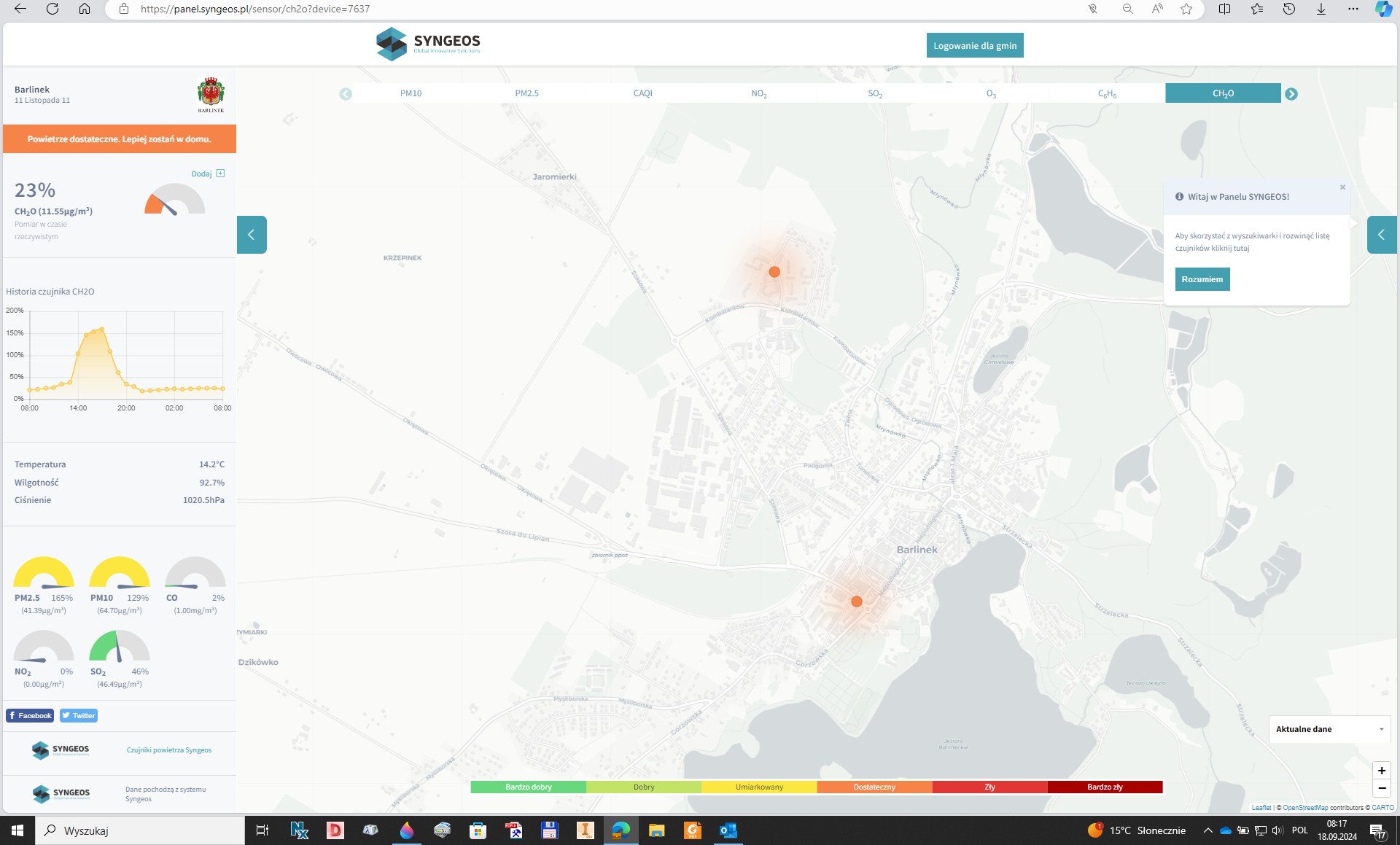Click the SO2 gauge
1400x845 pixels.
(120, 646)
